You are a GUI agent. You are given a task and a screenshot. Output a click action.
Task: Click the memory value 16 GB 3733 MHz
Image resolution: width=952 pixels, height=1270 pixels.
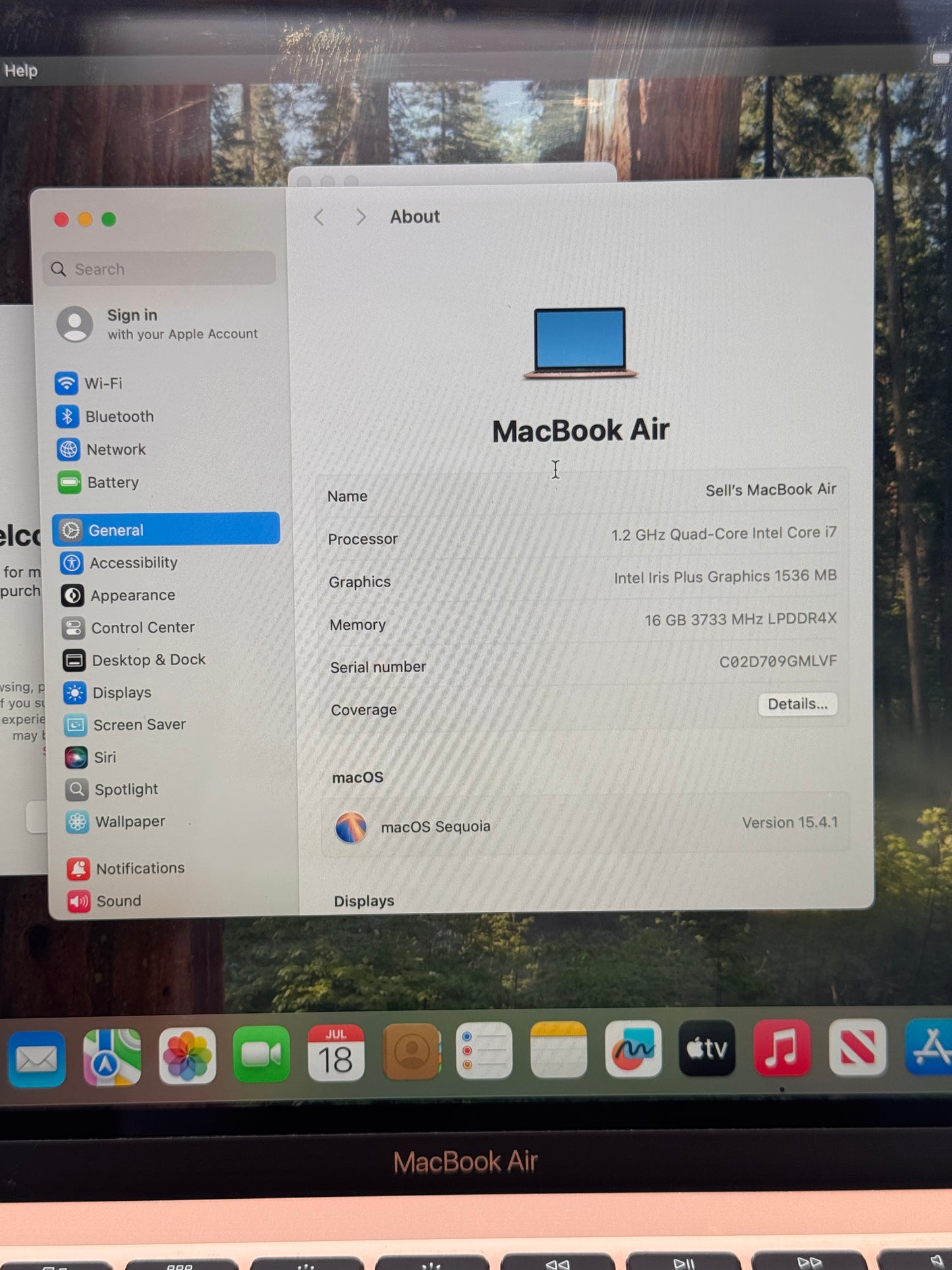(740, 619)
